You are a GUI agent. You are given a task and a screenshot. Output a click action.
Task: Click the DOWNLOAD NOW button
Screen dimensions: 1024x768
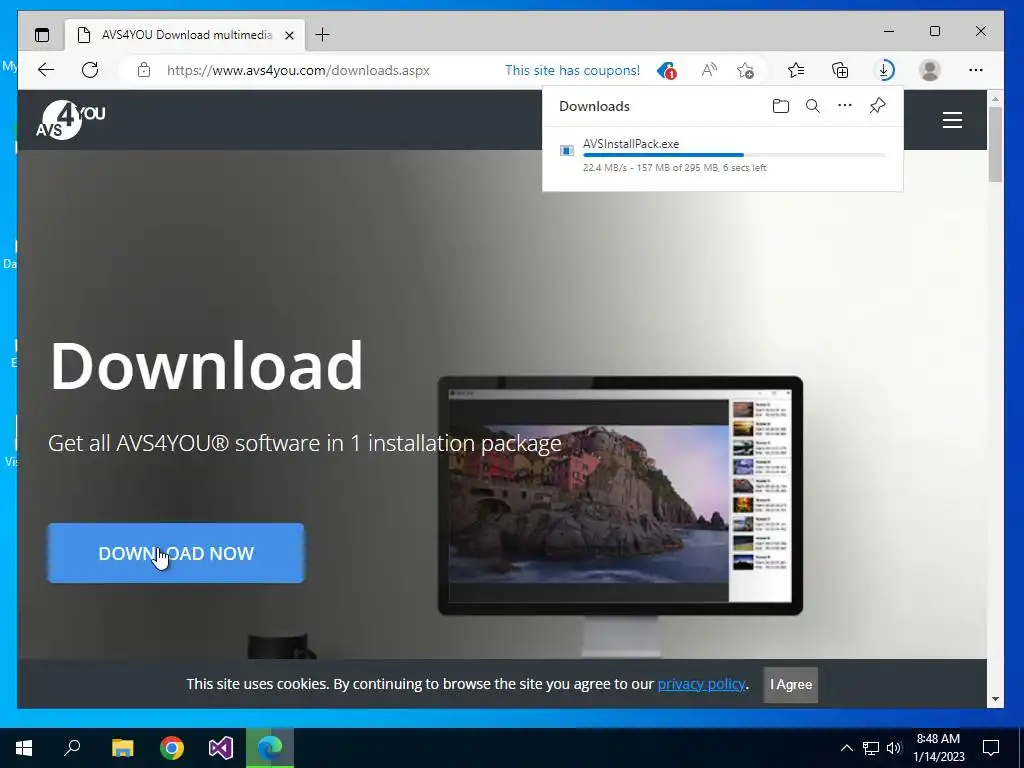tap(176, 553)
